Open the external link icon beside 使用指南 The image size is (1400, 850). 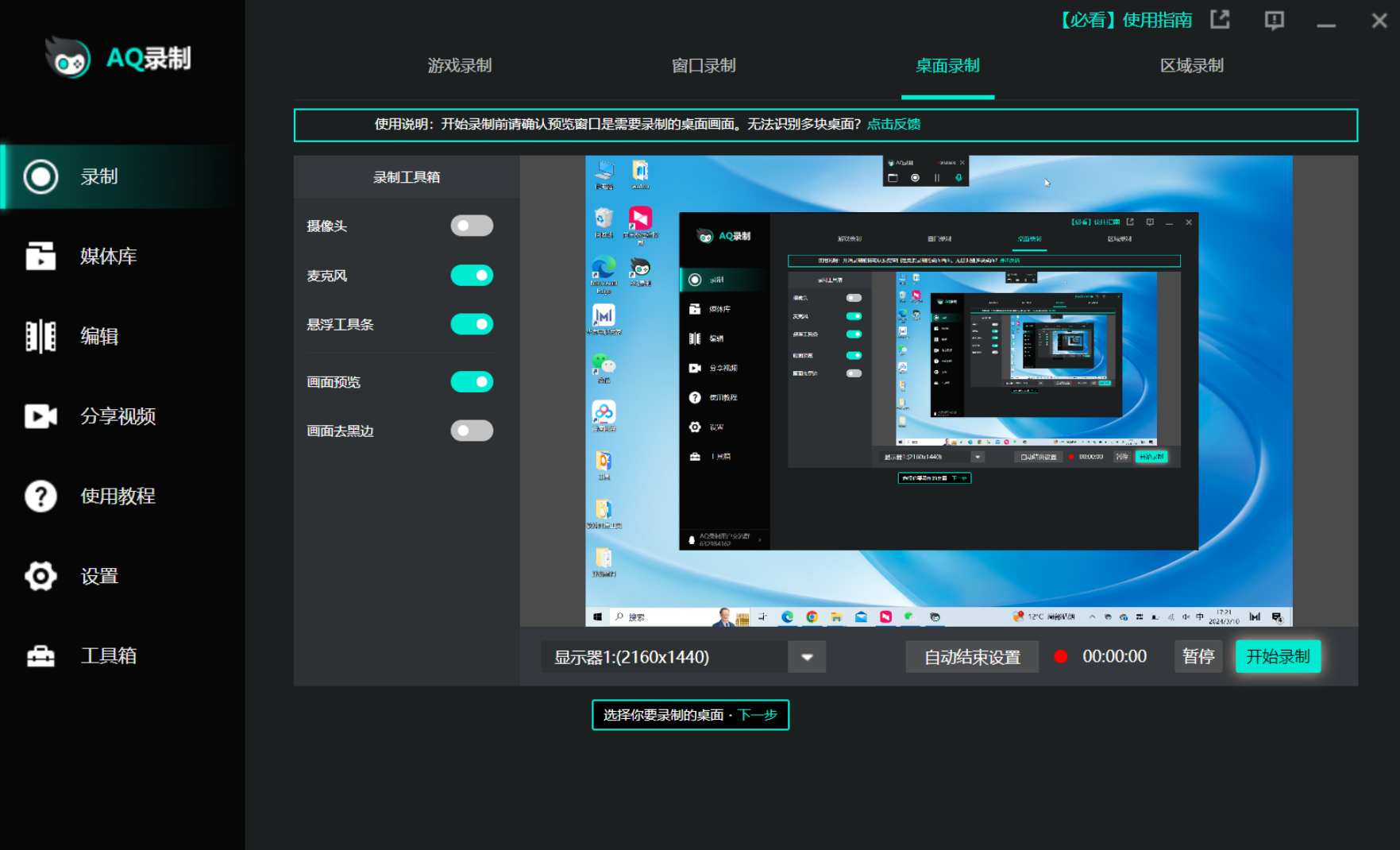1220,20
